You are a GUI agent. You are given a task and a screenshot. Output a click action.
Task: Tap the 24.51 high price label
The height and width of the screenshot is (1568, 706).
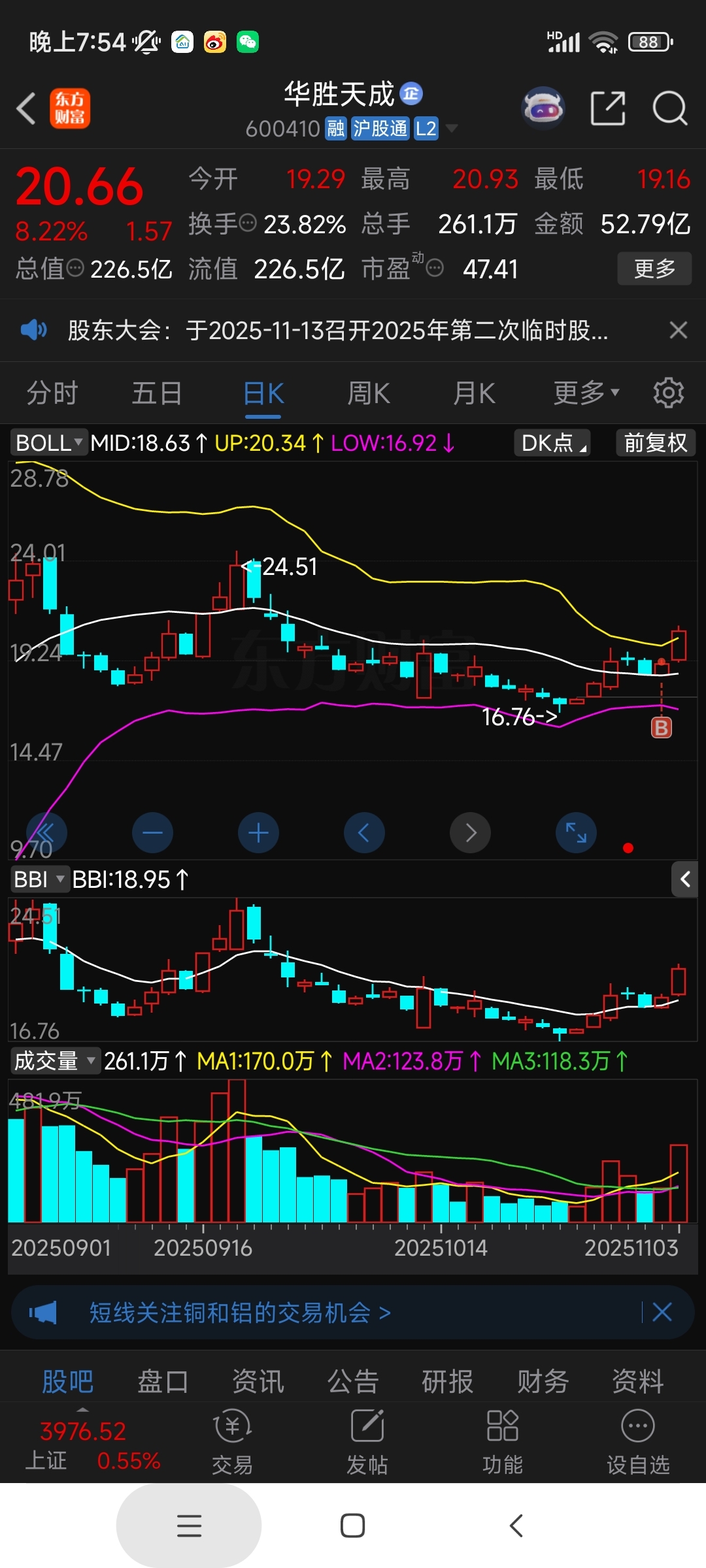(288, 566)
